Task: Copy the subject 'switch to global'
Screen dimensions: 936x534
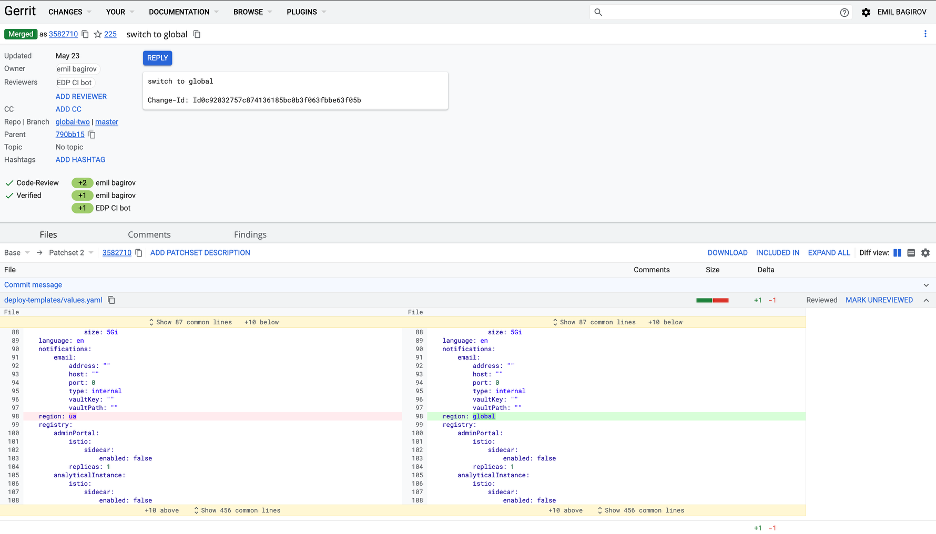Action: click(x=197, y=35)
